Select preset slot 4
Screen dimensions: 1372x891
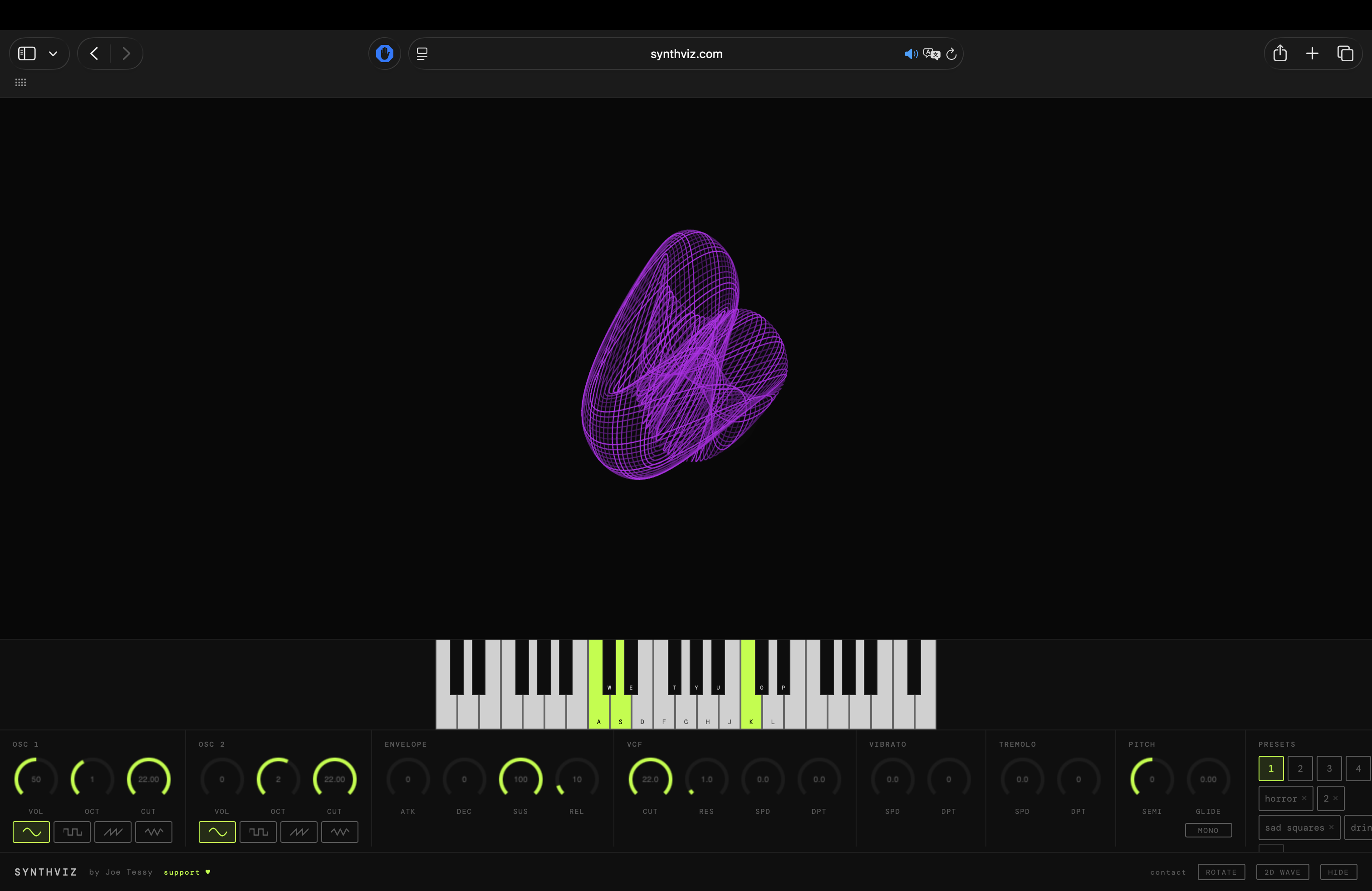coord(1358,768)
